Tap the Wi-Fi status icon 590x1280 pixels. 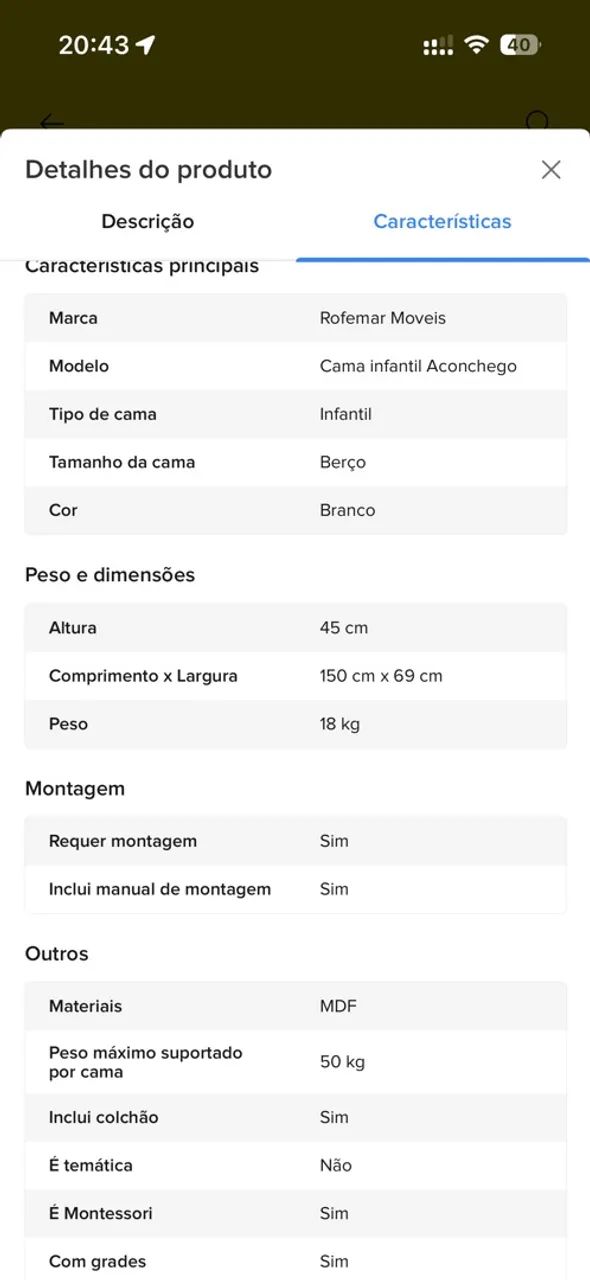pos(477,45)
